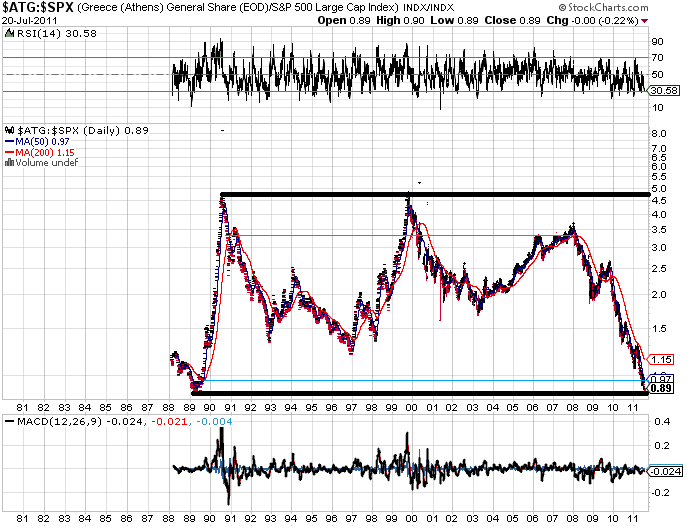Screen dimensions: 689x528
Task: Click the $ATG:$SPX (Daily) 0.89 legend
Action: (83, 130)
